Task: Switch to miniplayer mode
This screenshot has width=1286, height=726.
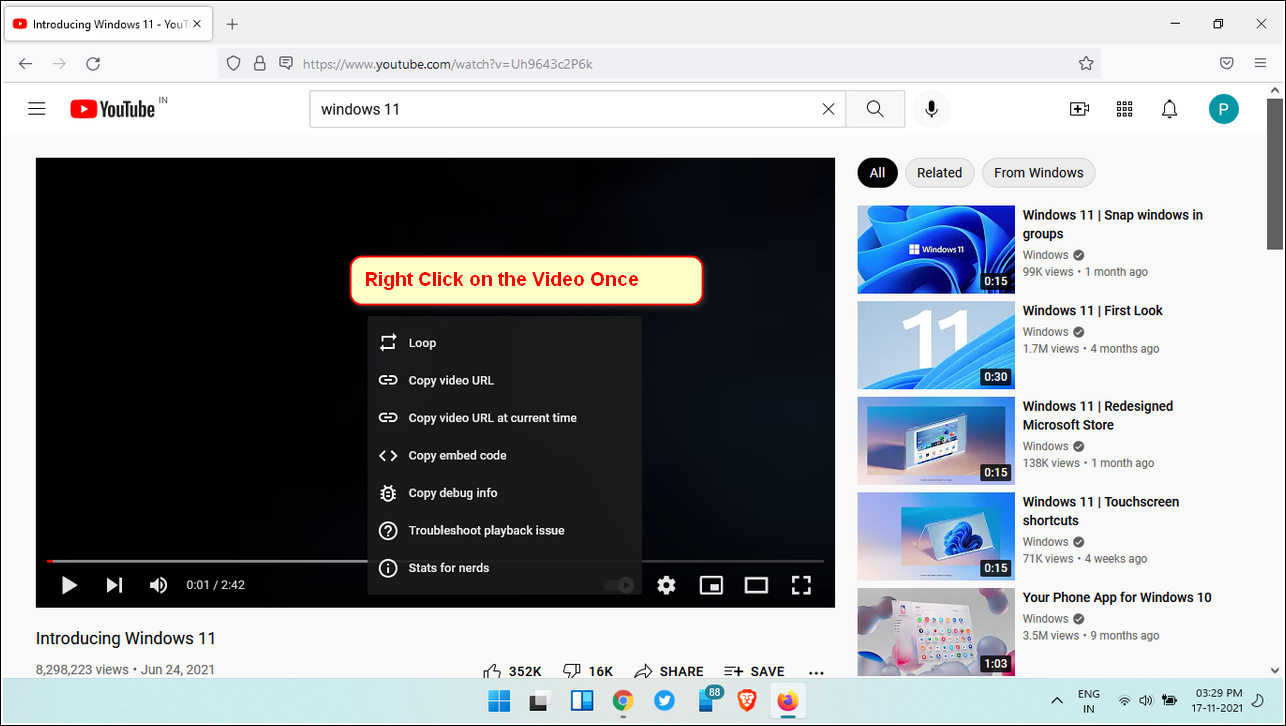Action: (x=711, y=585)
